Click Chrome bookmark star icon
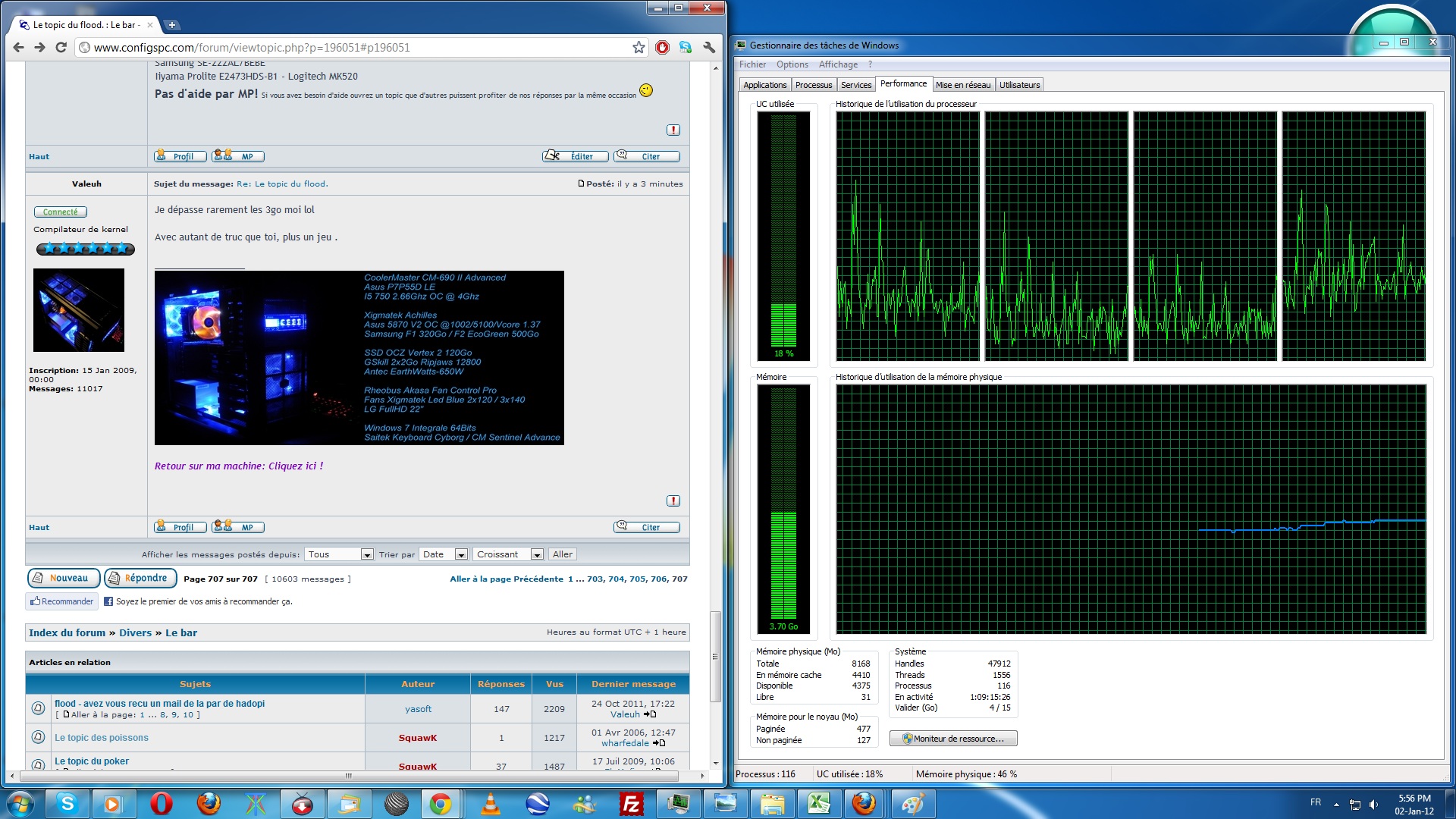1456x819 pixels. pyautogui.click(x=639, y=48)
